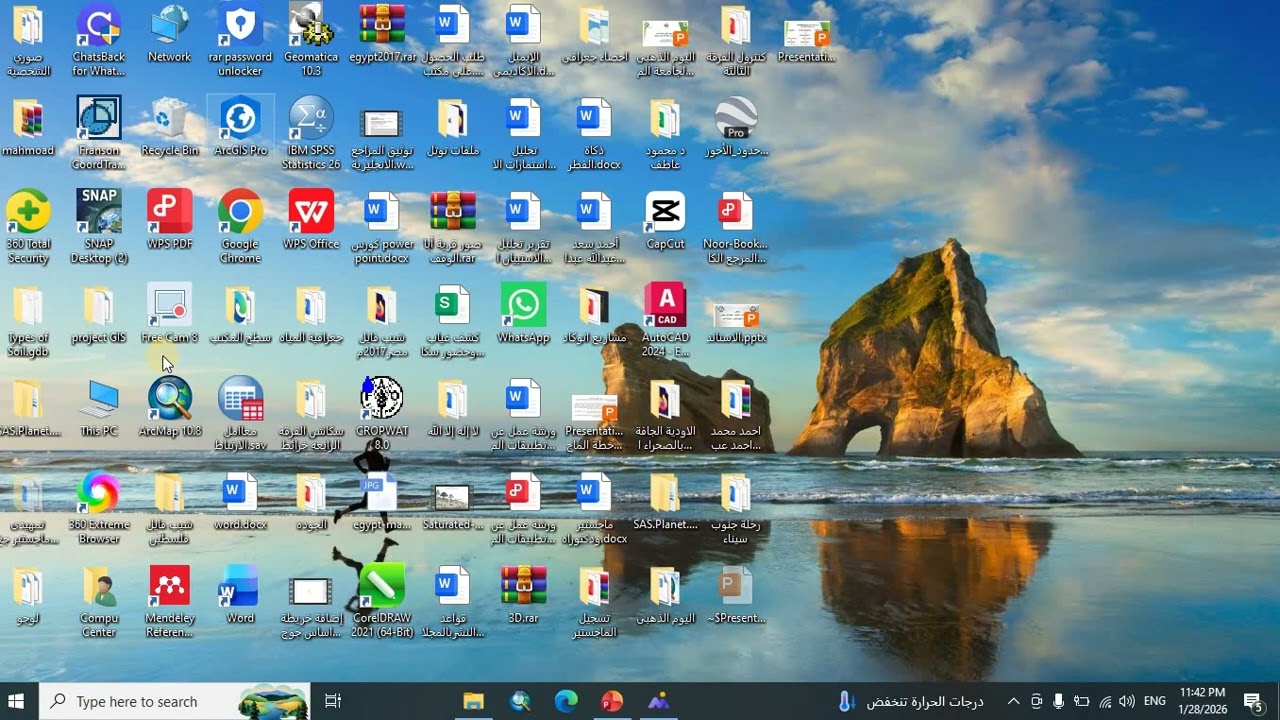Screen dimensions: 1280x720
Task: Launch Google Chrome from desktop
Action: (x=241, y=227)
